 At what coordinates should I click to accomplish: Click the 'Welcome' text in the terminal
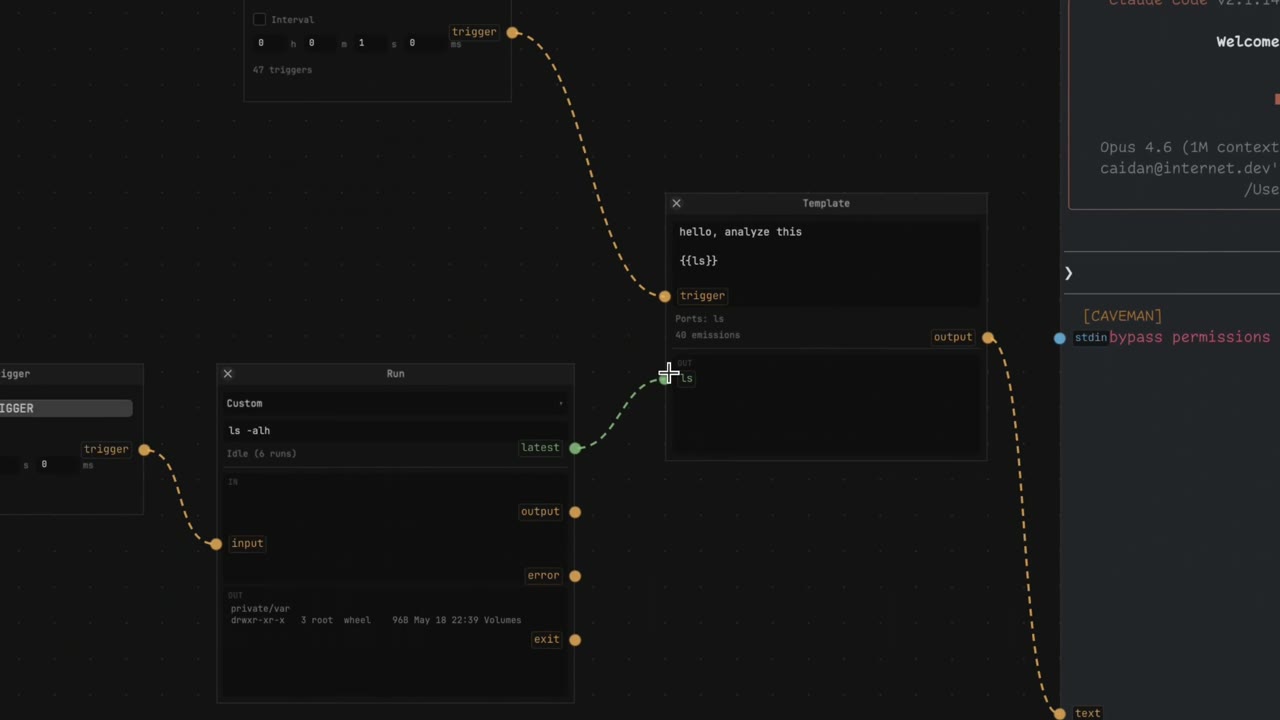tap(1247, 42)
